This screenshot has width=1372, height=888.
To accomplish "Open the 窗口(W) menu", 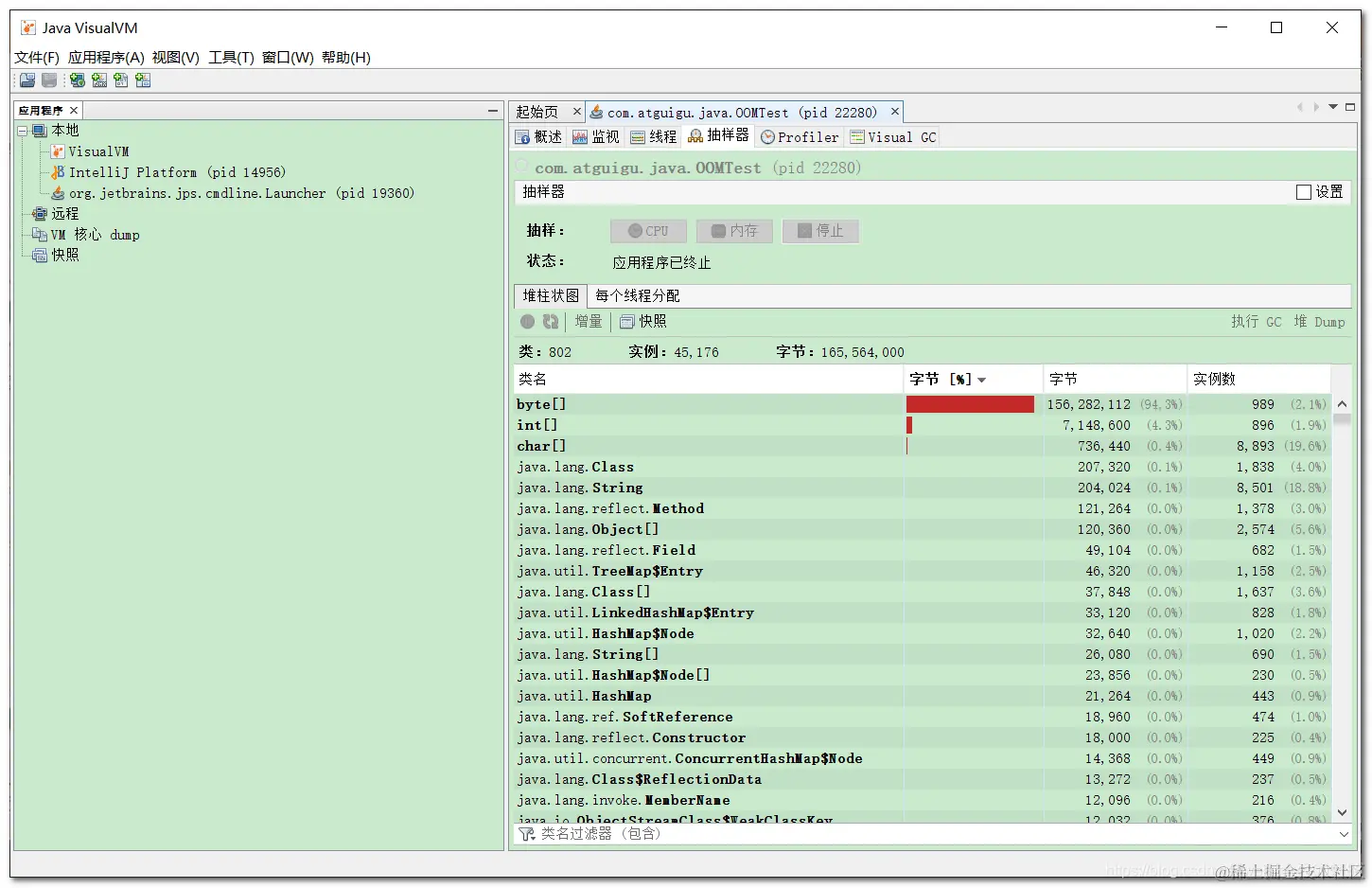I will [x=289, y=58].
